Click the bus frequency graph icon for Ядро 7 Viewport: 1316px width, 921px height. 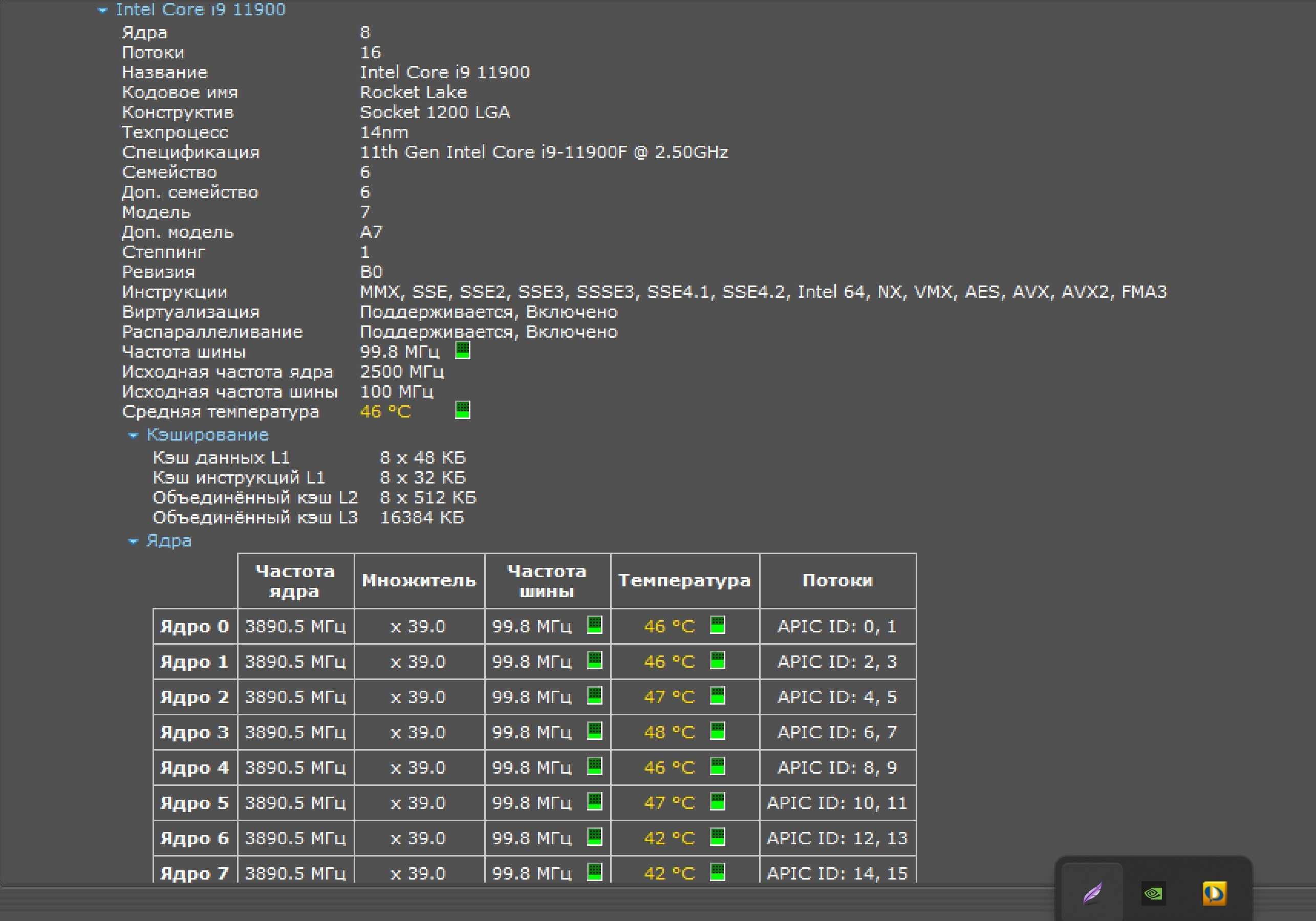(595, 872)
